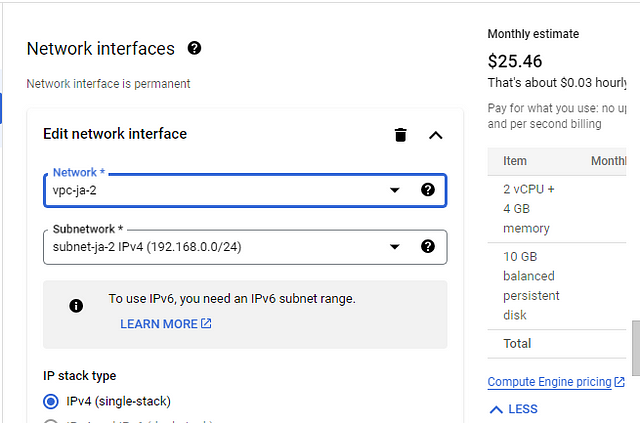The image size is (640, 423).
Task: Click the '2 vCPU + 4 GB memory' row
Action: tap(557, 209)
